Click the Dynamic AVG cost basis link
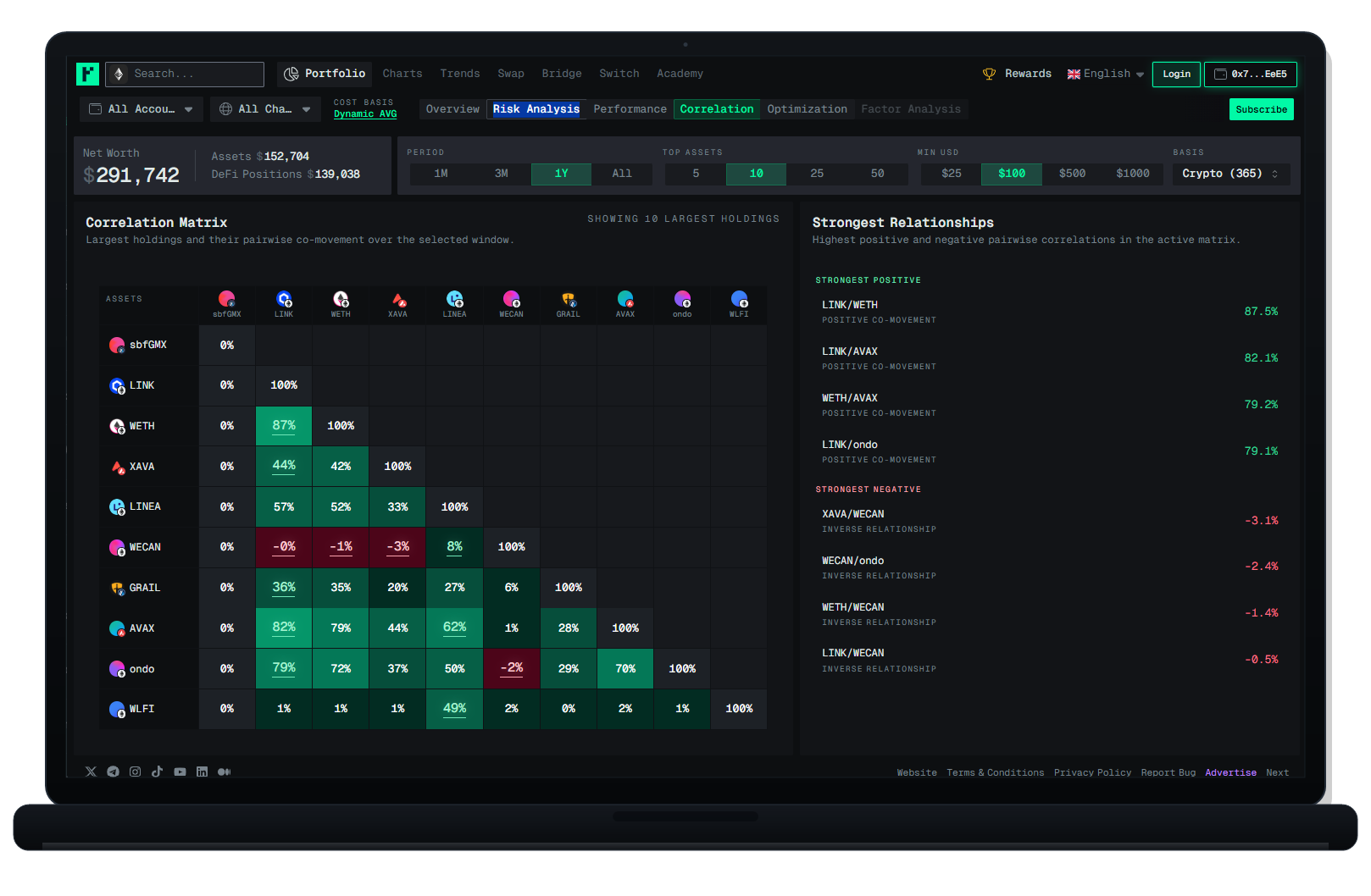 [x=365, y=114]
